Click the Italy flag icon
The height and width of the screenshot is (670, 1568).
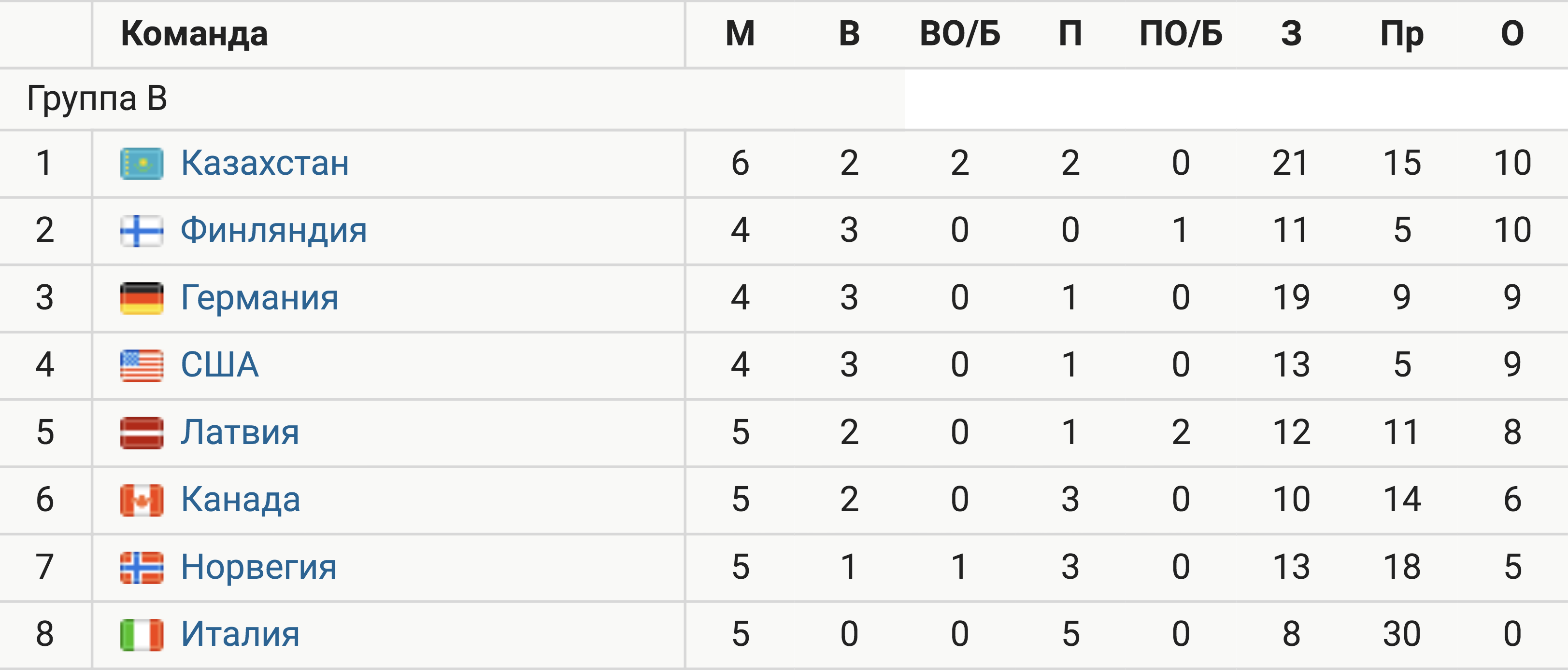point(142,635)
